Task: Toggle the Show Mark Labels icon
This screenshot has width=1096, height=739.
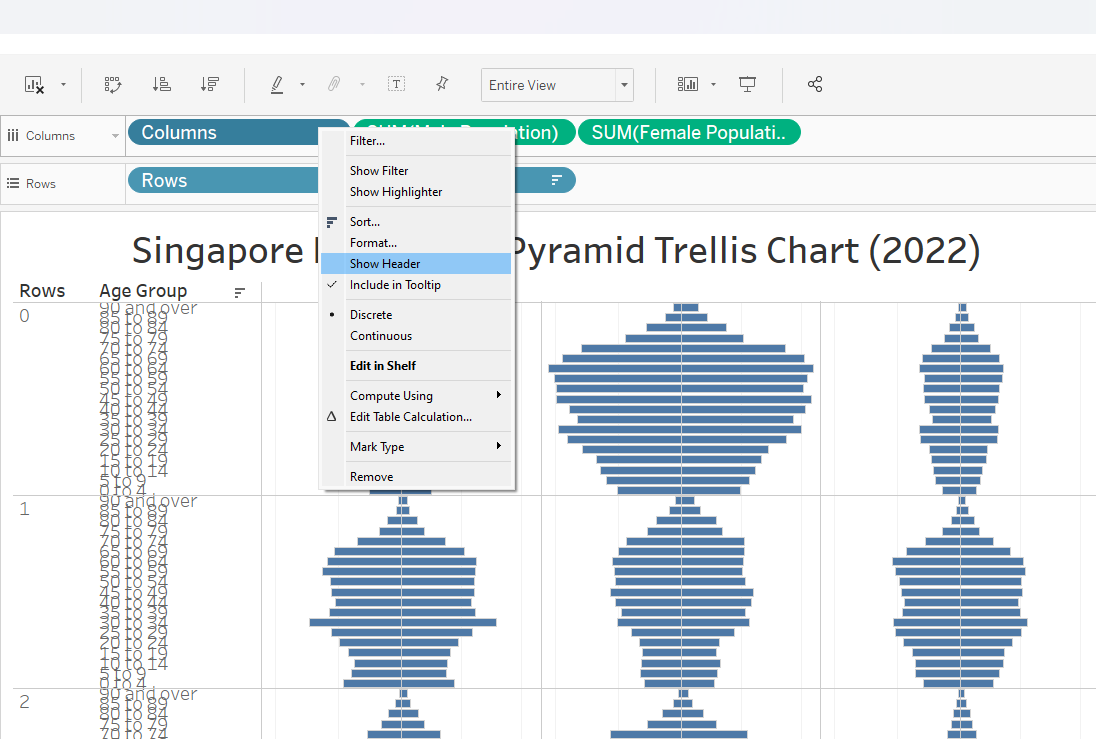Action: click(396, 85)
